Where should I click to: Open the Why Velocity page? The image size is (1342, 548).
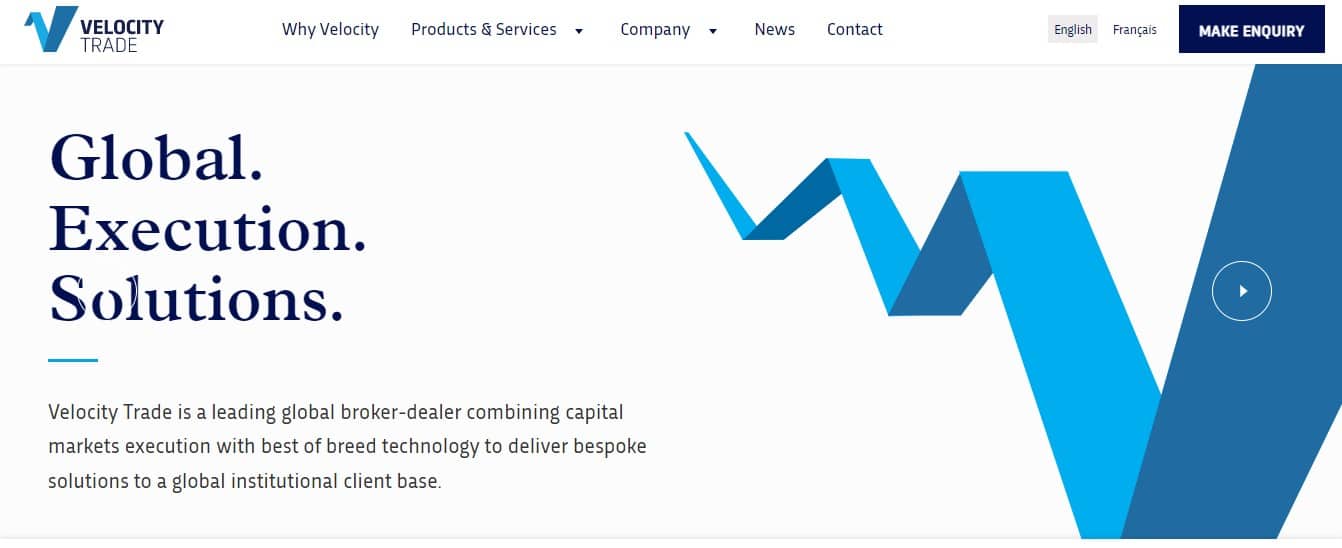click(x=330, y=29)
